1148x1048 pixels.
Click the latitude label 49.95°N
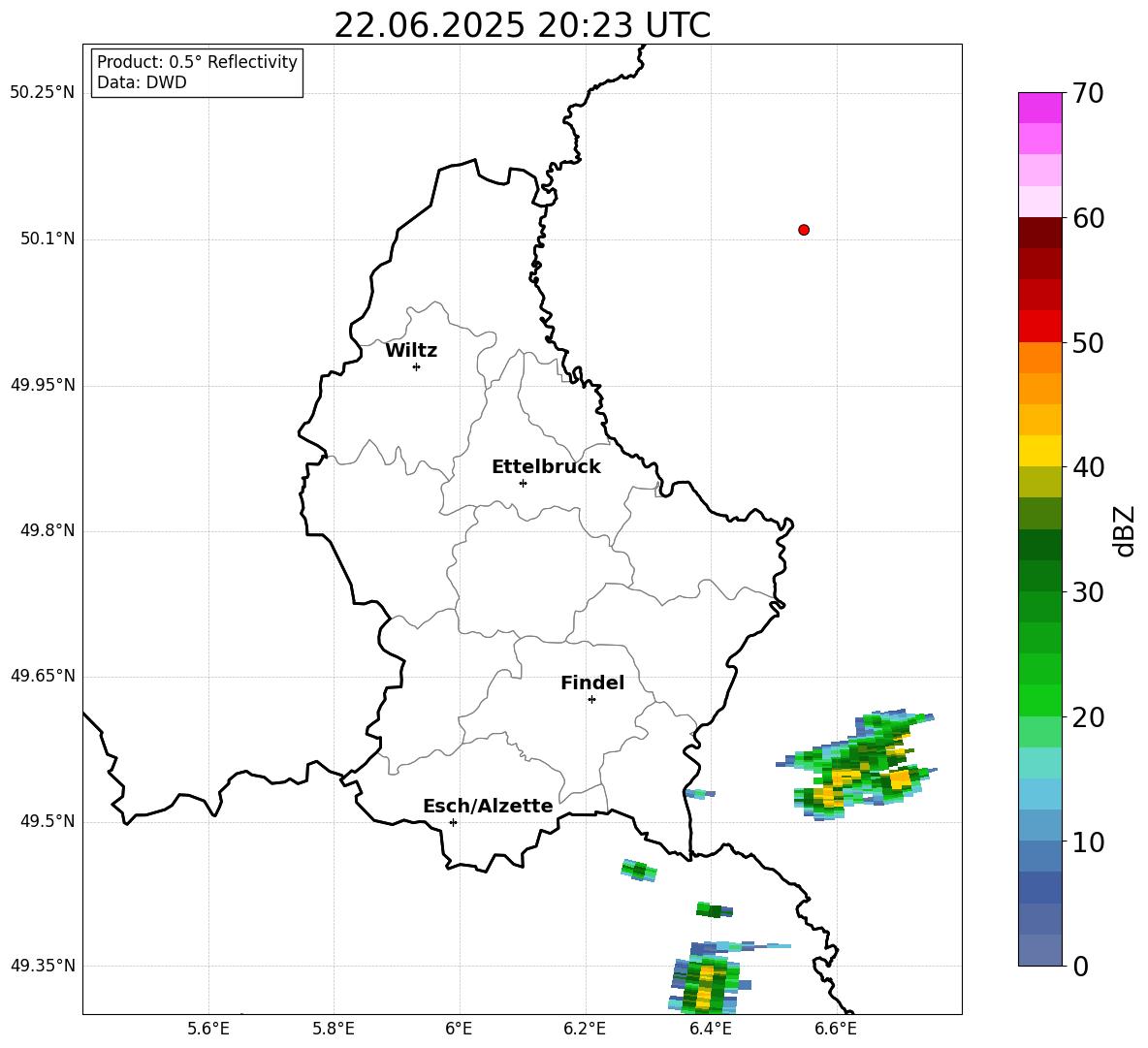(42, 385)
